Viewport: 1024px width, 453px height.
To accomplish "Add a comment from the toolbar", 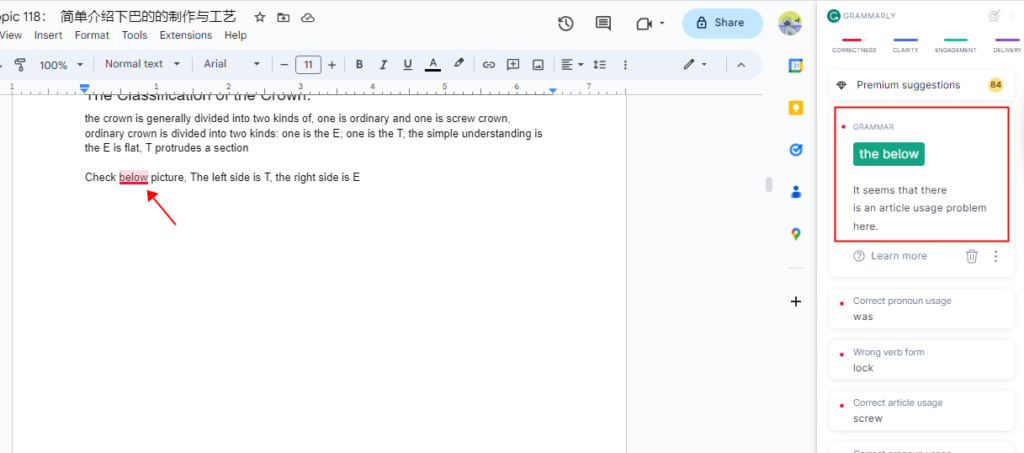I will [x=513, y=65].
